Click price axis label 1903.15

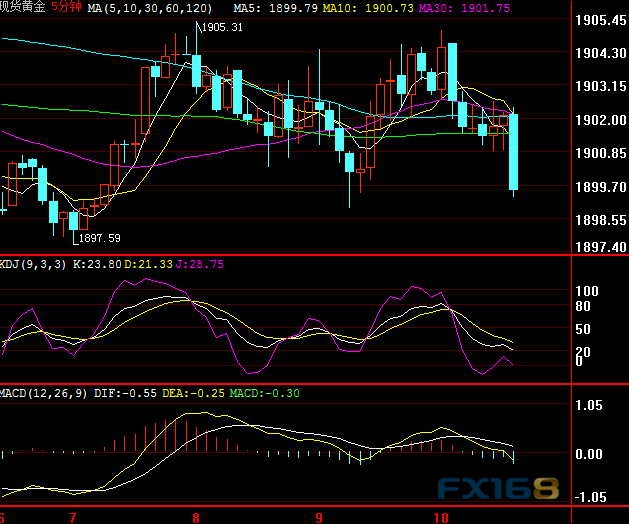tap(601, 86)
